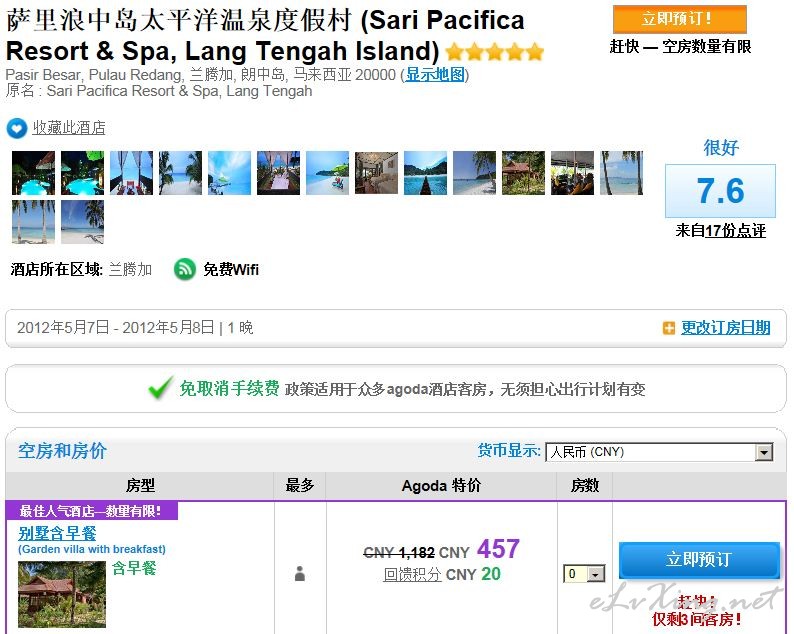Click the green free Wifi icon
The height and width of the screenshot is (634, 794).
click(x=185, y=269)
